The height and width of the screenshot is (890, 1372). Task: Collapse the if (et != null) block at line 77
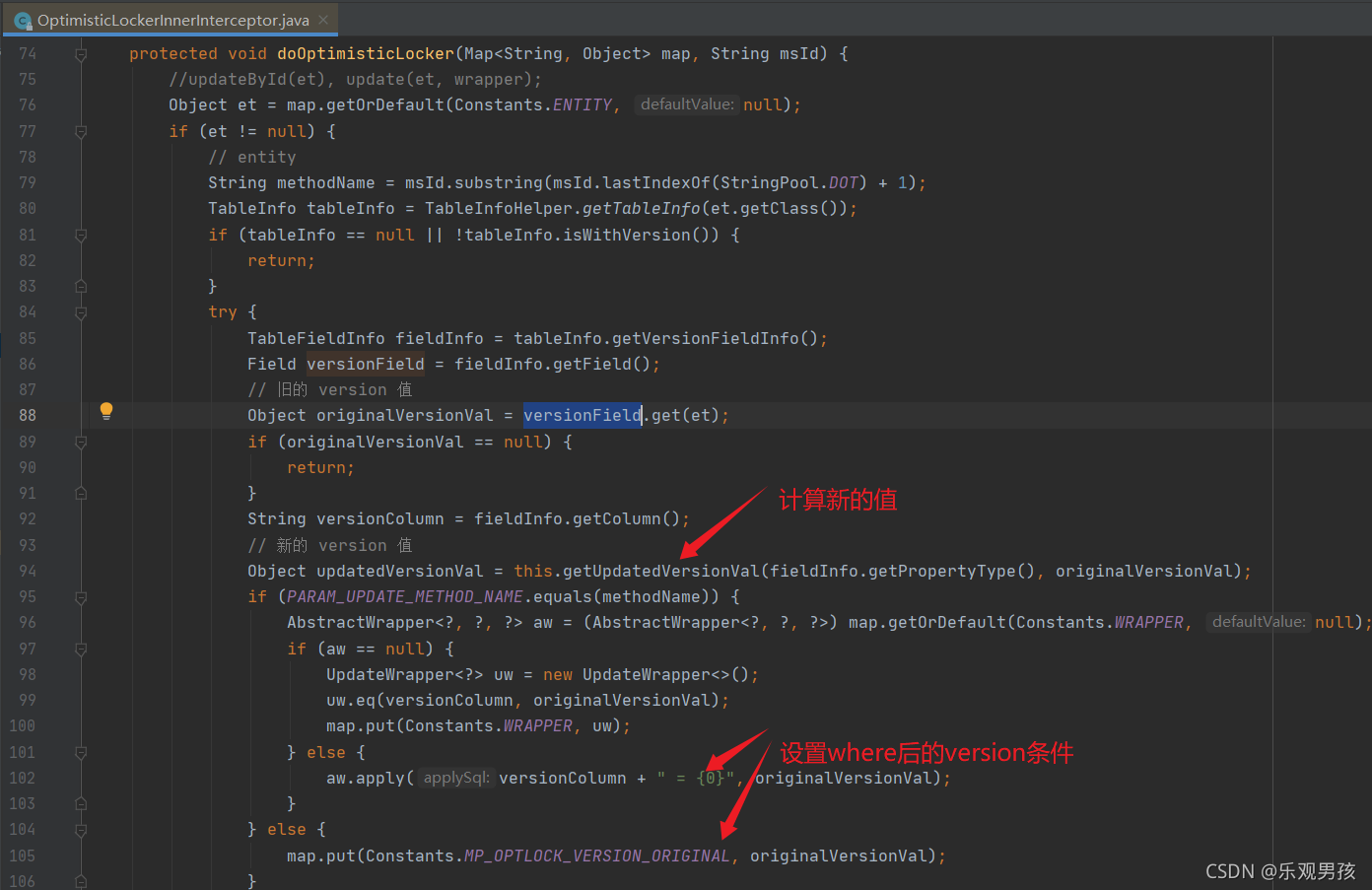pos(81,132)
